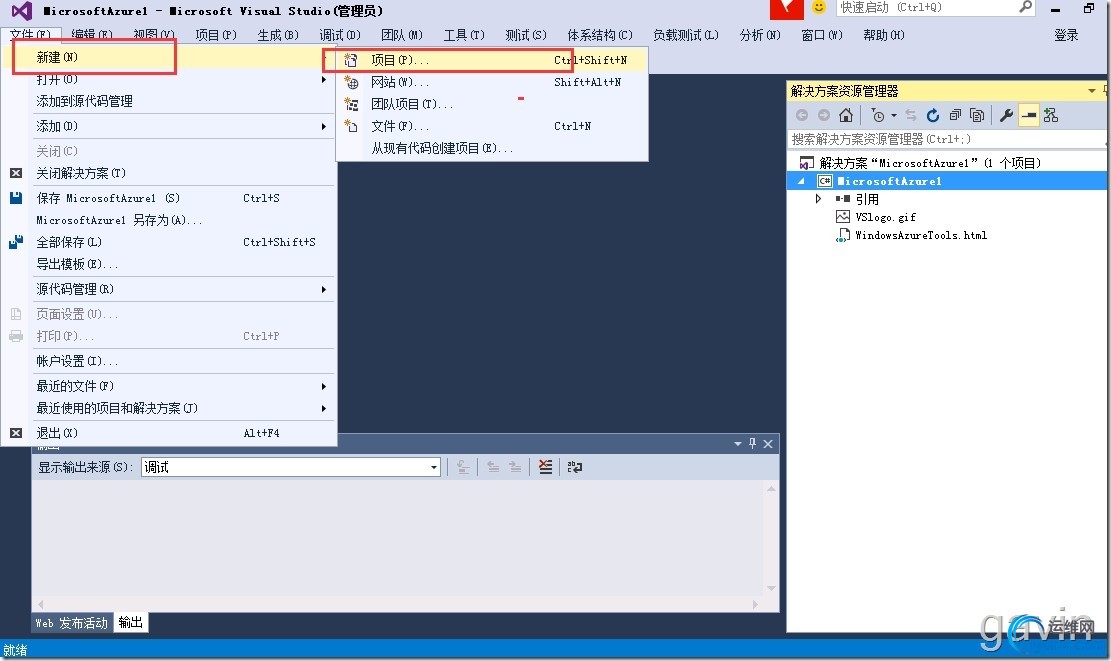
Task: Choose 项目(P)... in the New submenu
Action: pos(492,60)
